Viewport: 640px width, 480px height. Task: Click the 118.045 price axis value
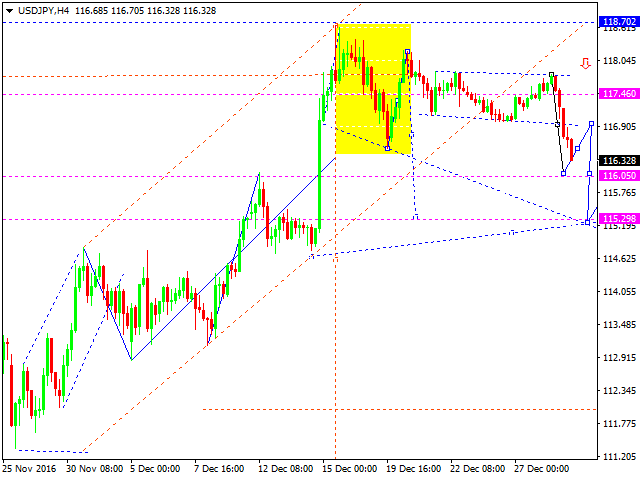619,61
